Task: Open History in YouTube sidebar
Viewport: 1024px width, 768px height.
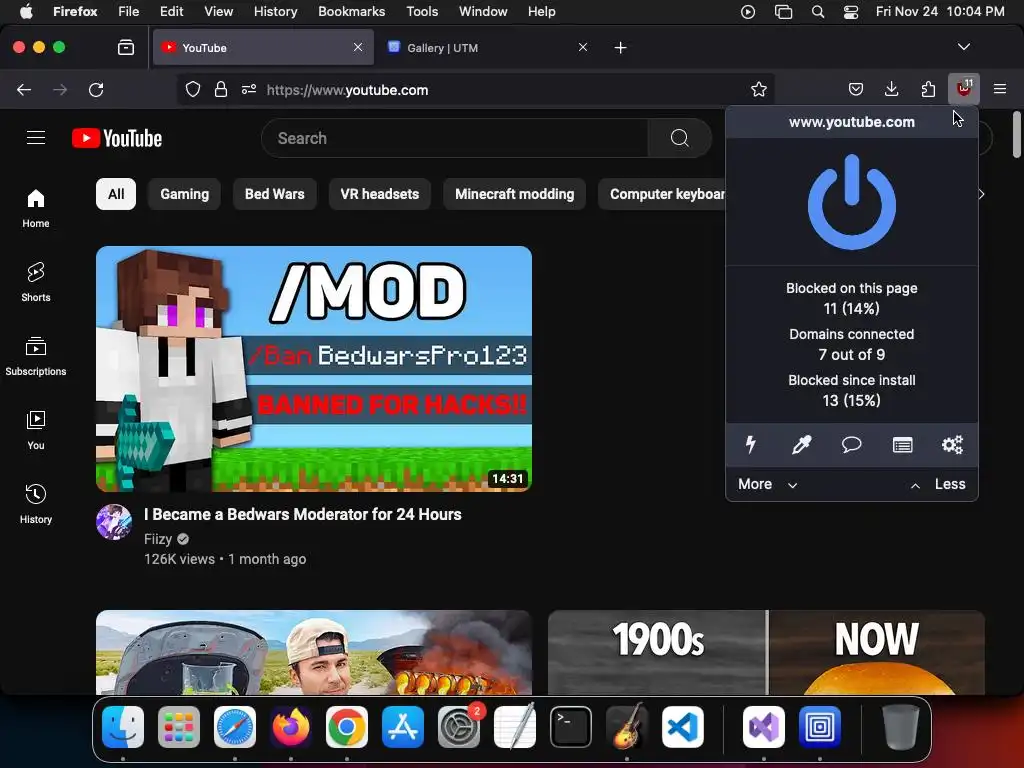Action: pyautogui.click(x=36, y=504)
